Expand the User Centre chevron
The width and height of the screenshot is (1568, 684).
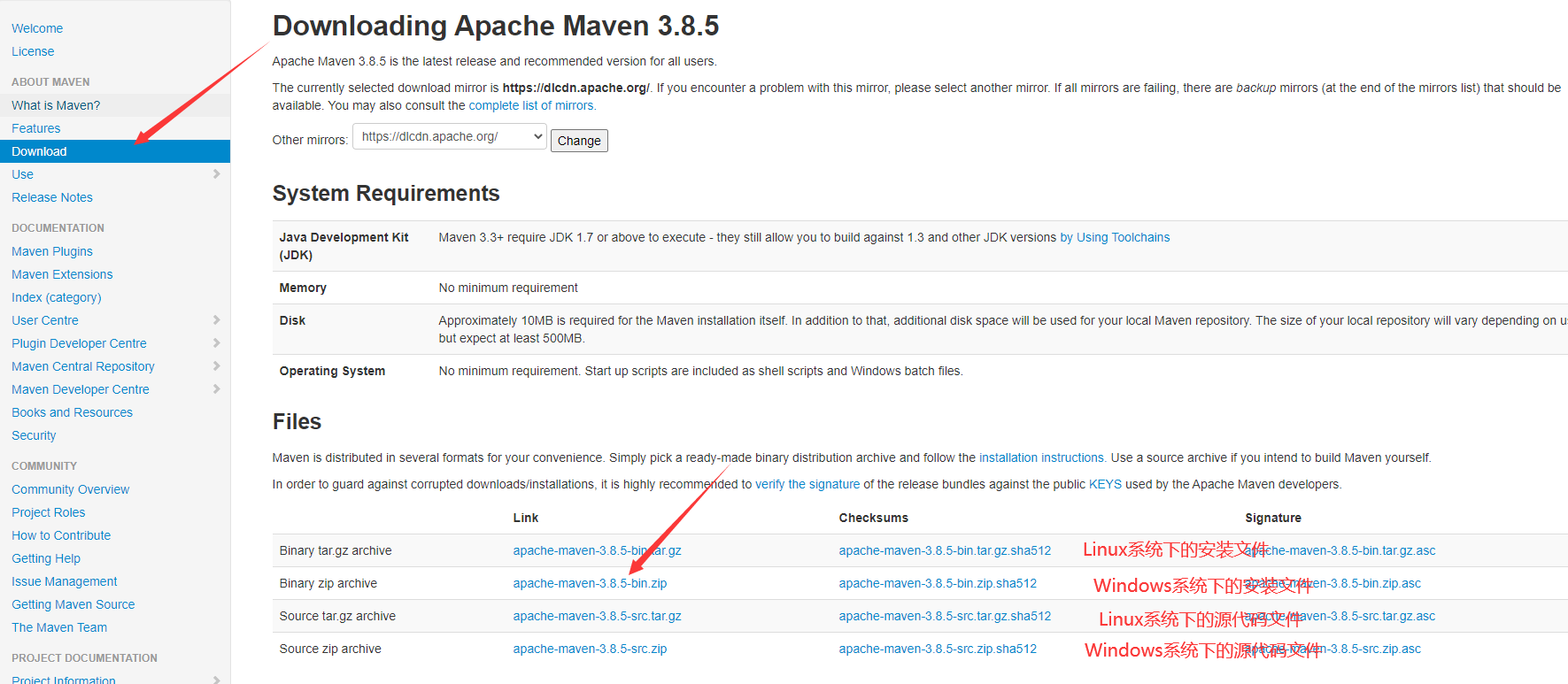click(x=217, y=320)
